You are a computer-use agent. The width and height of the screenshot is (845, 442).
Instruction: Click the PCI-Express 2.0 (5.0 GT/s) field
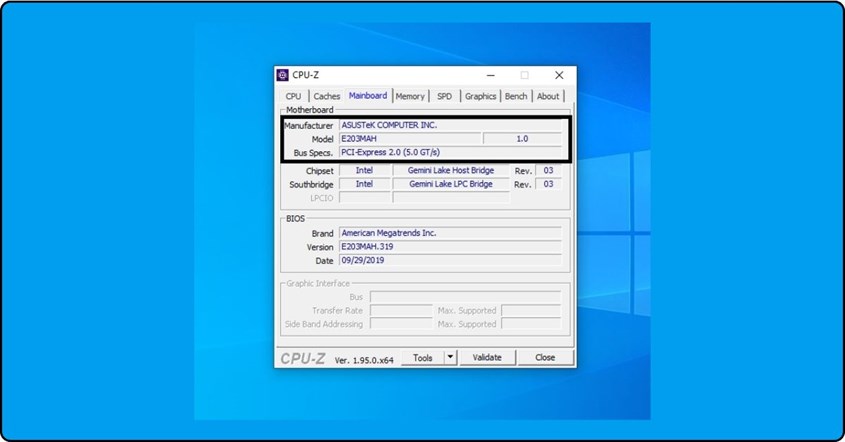click(451, 153)
